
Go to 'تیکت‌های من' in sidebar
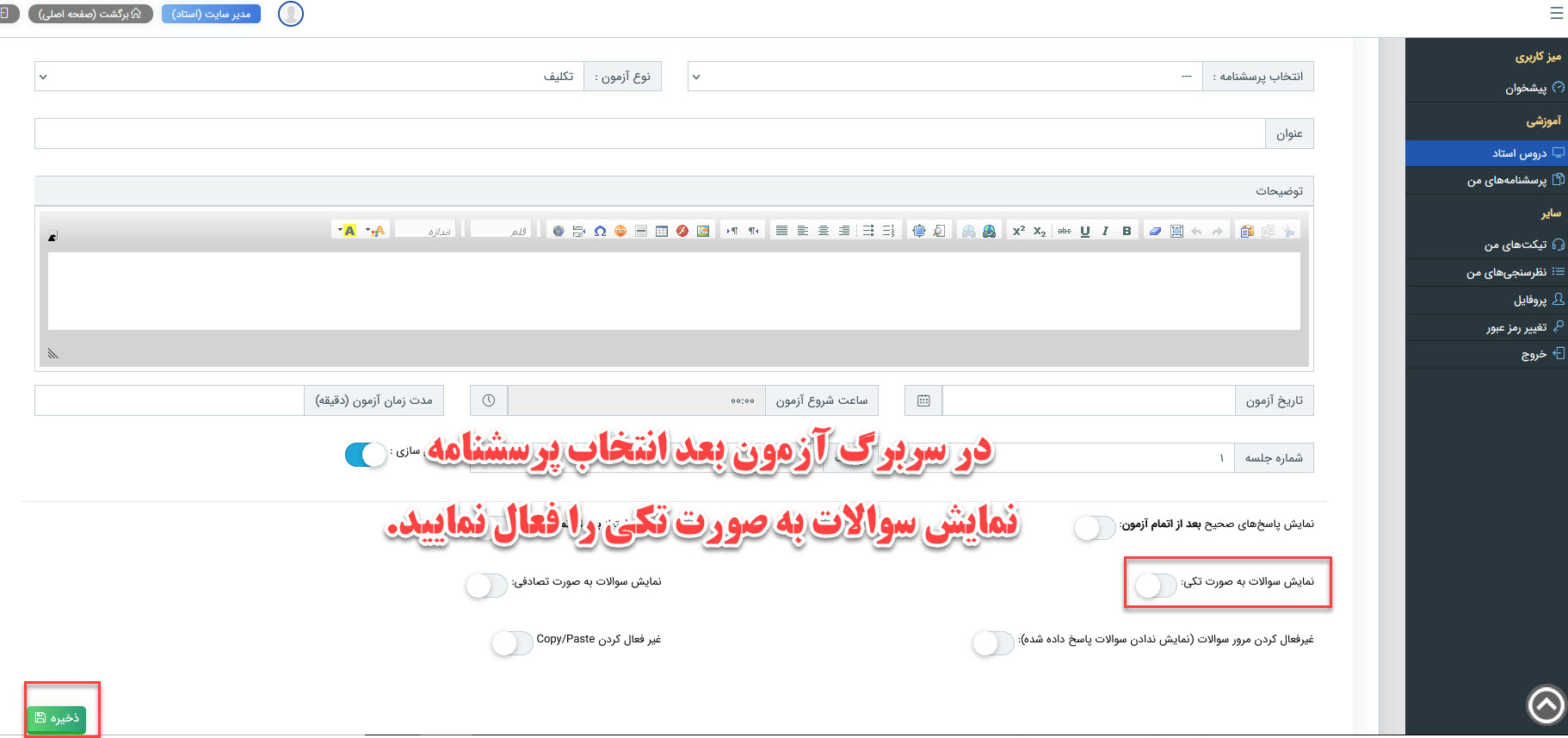pyautogui.click(x=1515, y=245)
